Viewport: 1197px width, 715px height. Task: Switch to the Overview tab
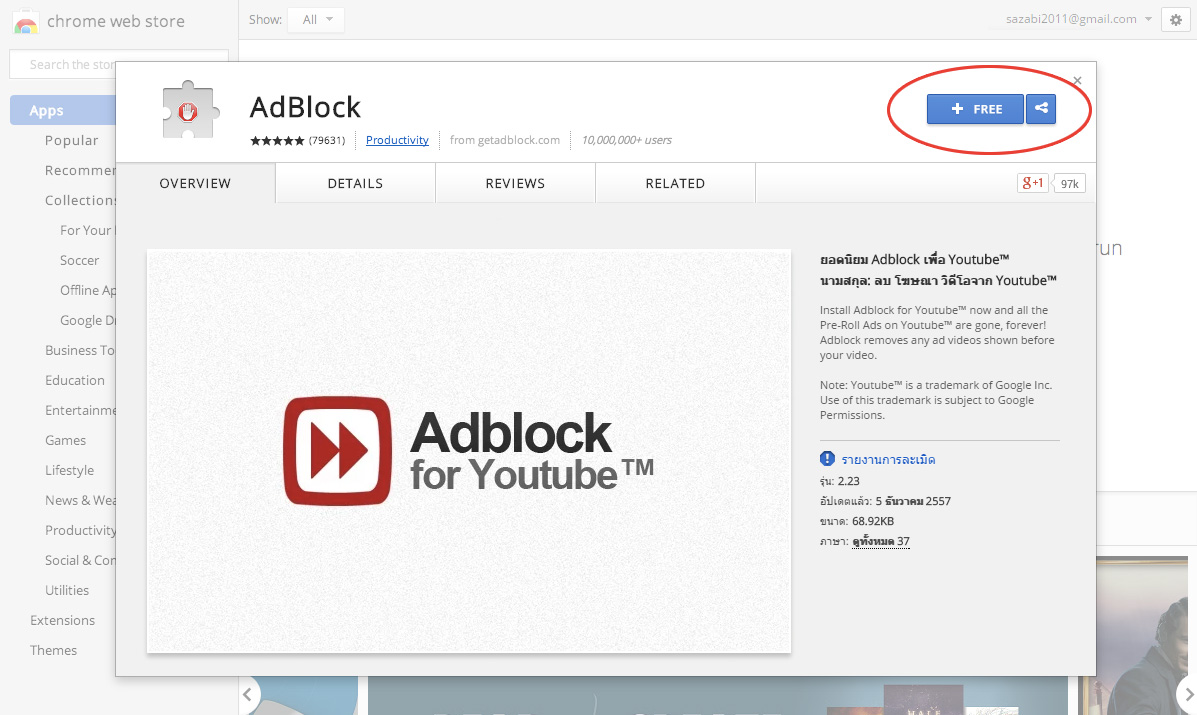[195, 183]
